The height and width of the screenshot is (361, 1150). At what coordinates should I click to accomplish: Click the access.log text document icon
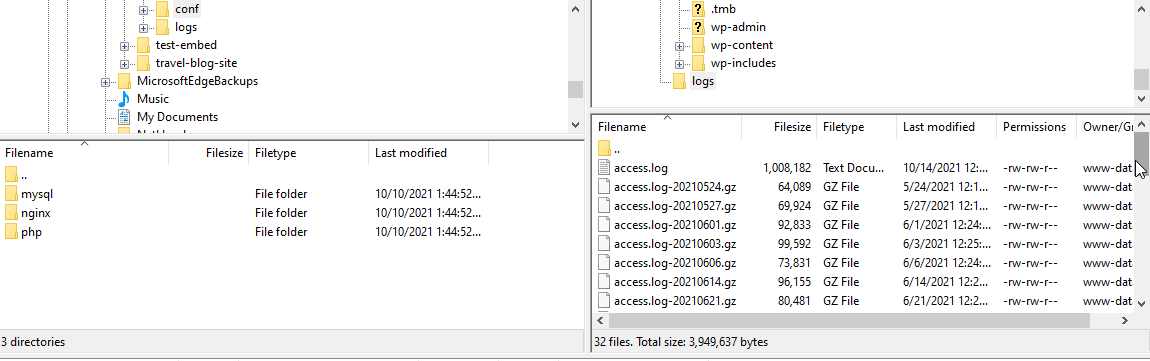(x=604, y=167)
